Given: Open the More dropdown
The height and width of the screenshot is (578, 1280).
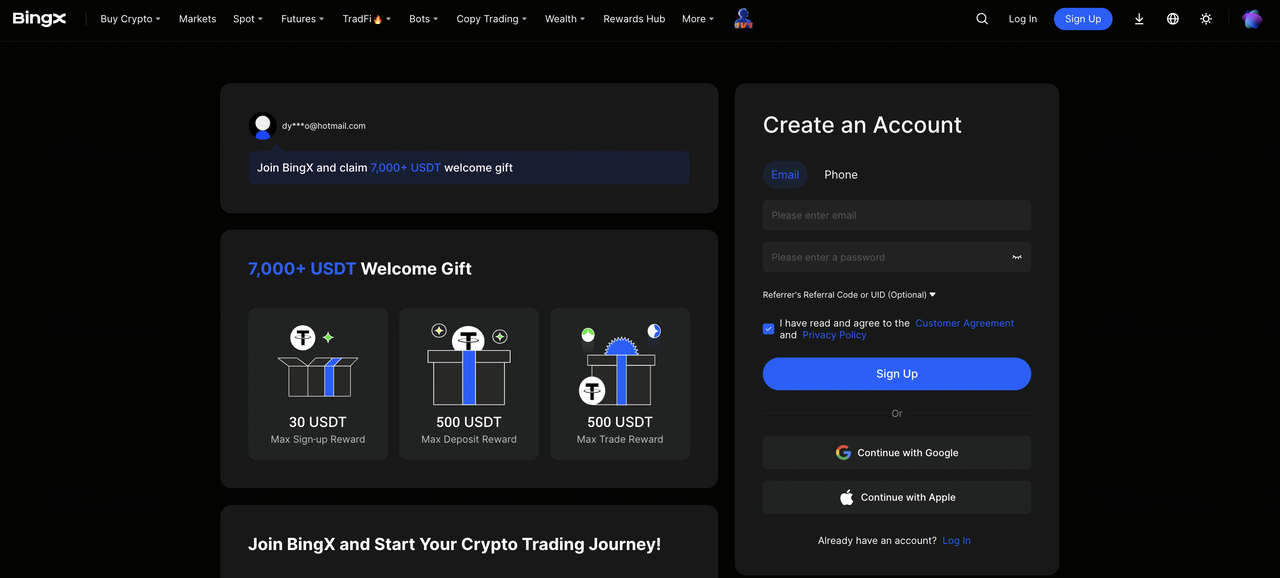Looking at the screenshot, I should (698, 19).
